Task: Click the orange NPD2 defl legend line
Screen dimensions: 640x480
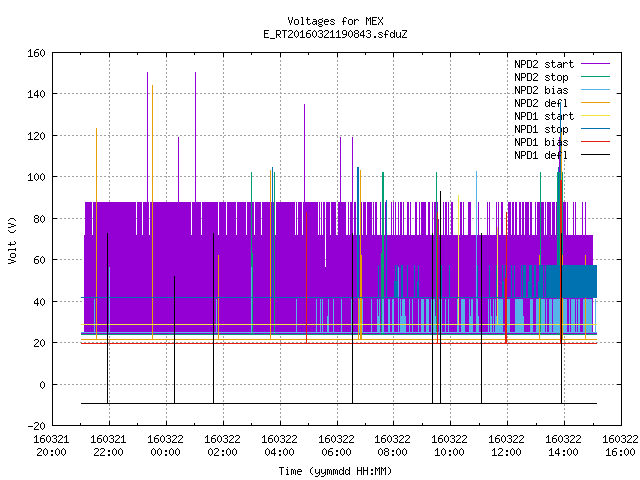Action: click(595, 103)
